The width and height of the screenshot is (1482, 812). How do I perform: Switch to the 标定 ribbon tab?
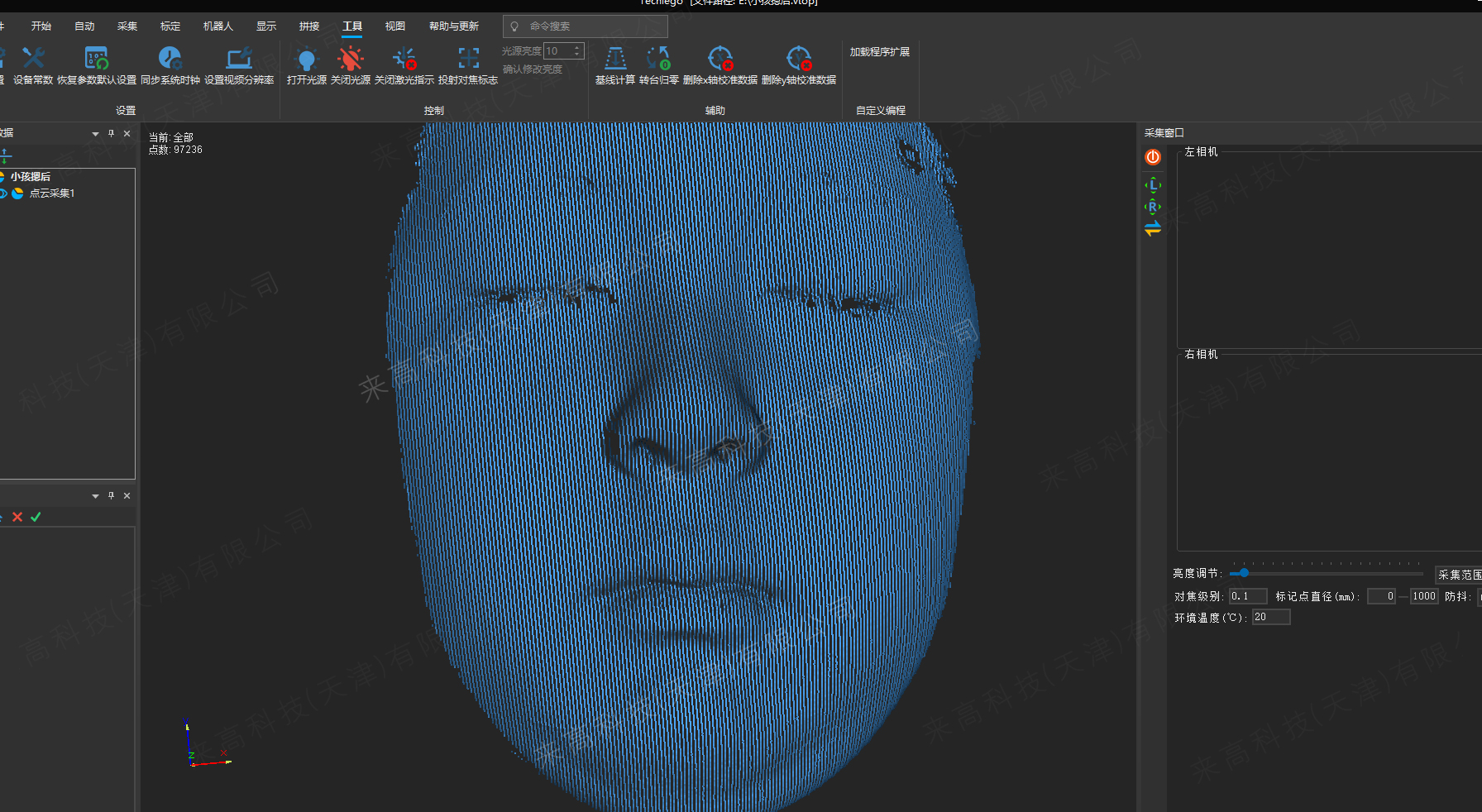pos(170,26)
